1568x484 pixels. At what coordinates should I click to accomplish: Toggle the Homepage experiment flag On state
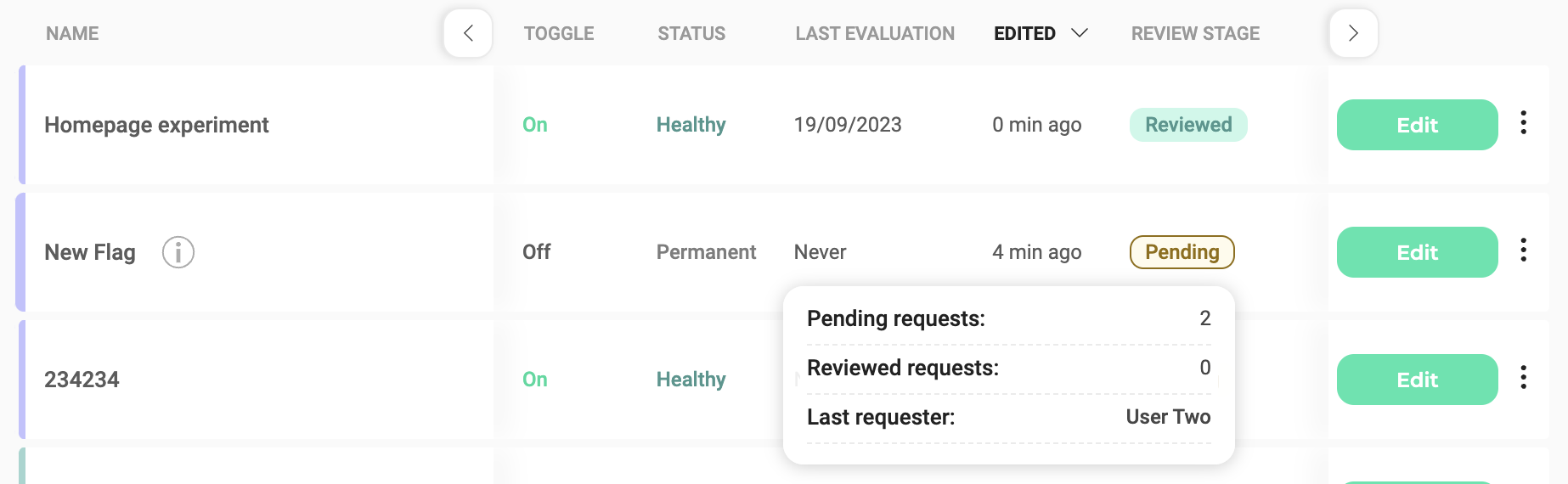click(535, 125)
